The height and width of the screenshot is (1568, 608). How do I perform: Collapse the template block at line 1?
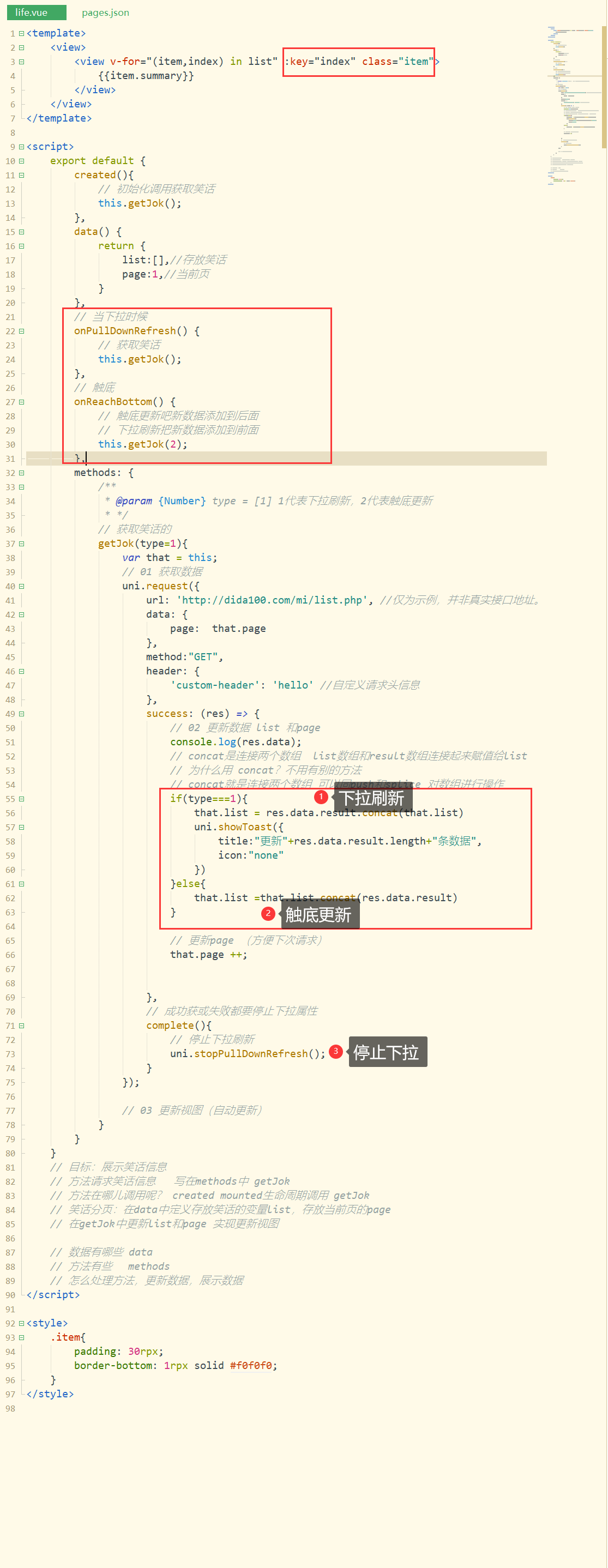click(x=21, y=33)
